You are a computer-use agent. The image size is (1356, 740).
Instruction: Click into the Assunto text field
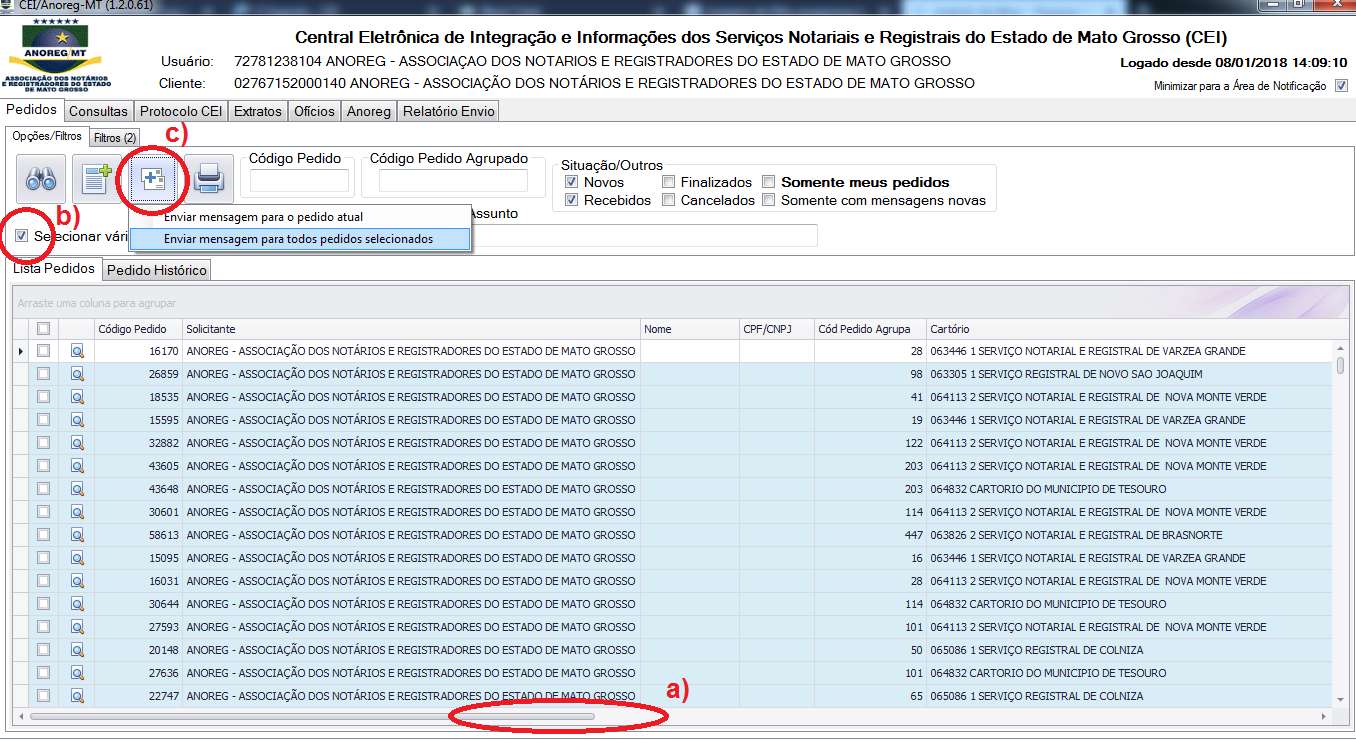pos(644,236)
